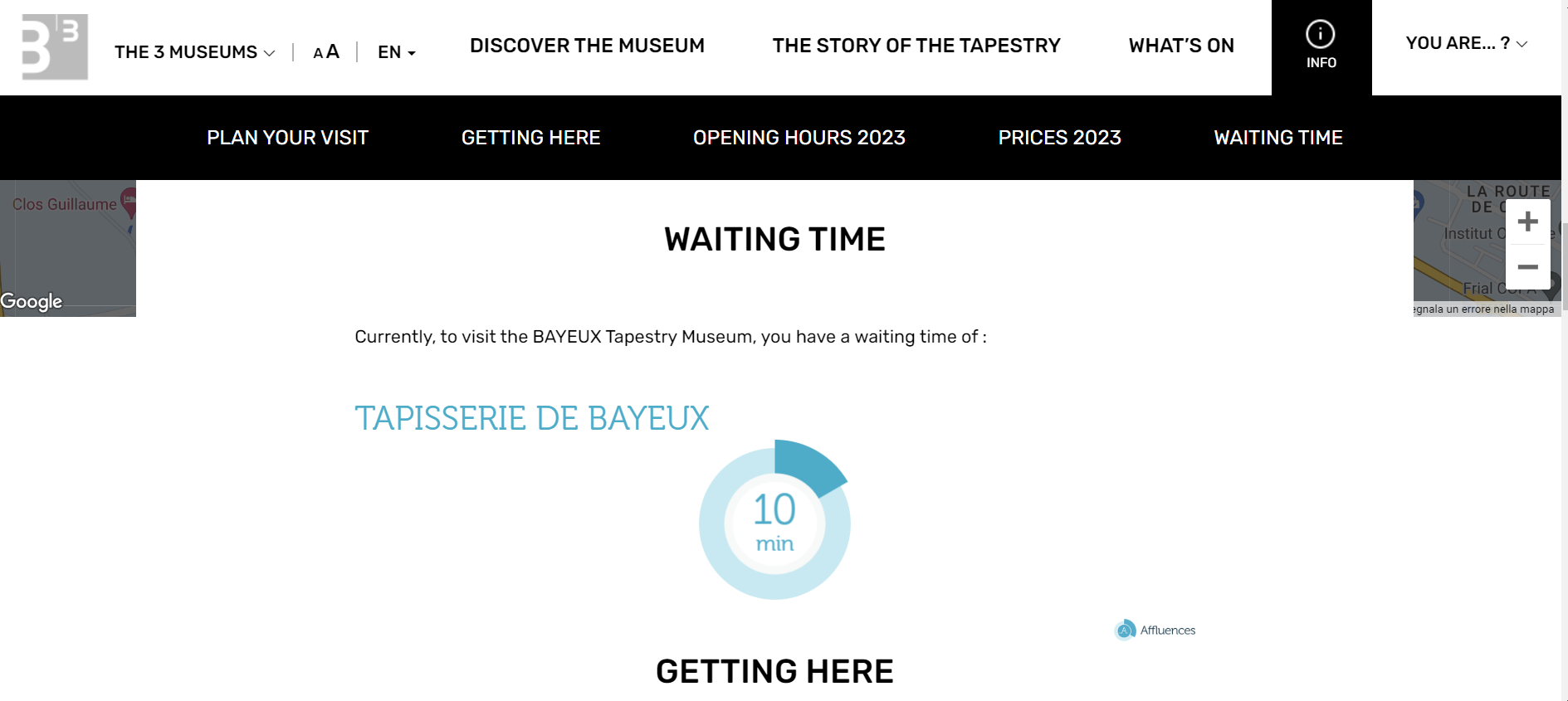This screenshot has height=701, width=1568.
Task: Click the Bayeux Museum B3 logo
Action: [x=54, y=47]
